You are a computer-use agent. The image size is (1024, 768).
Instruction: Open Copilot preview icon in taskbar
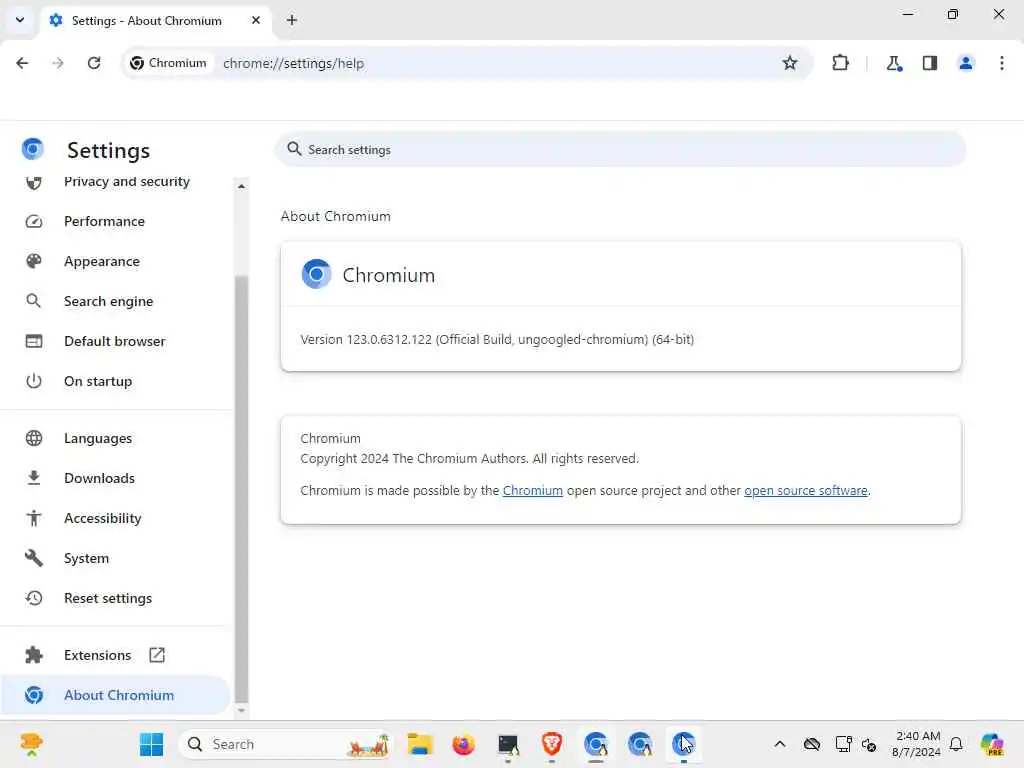pos(992,744)
